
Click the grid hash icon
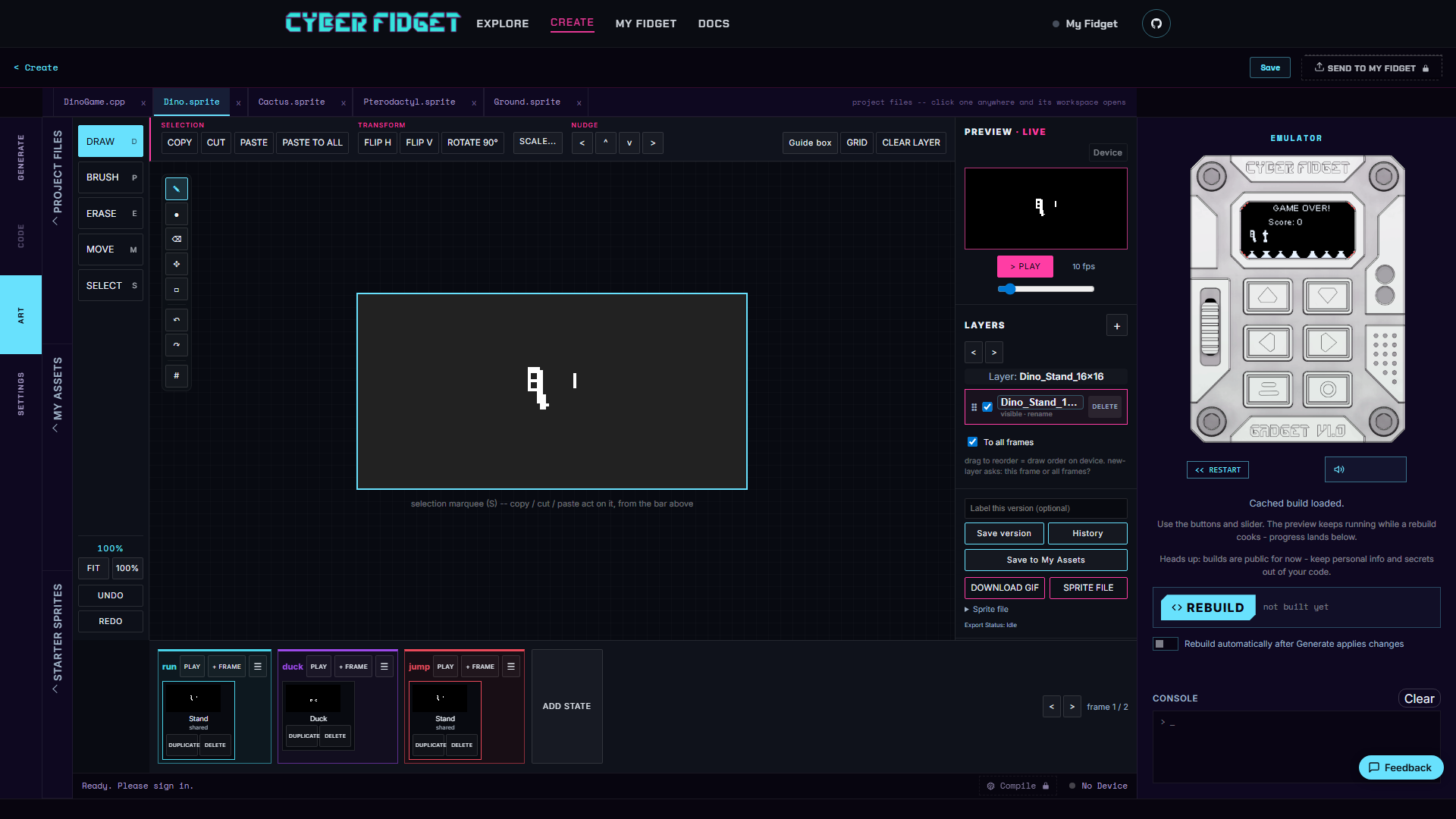point(176,375)
